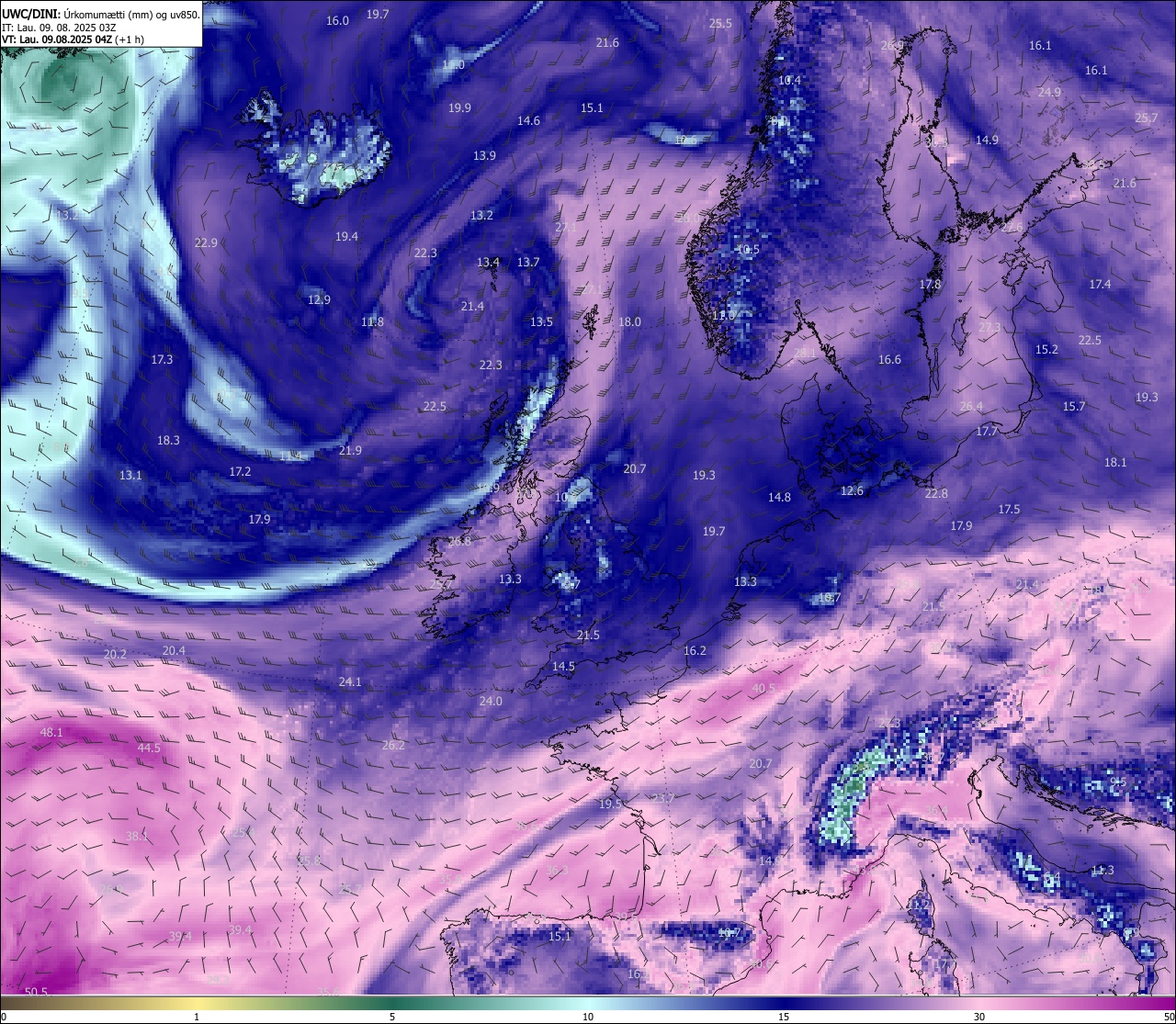Select the 20.2 value label
Image resolution: width=1176 pixels, height=1024 pixels.
point(115,655)
